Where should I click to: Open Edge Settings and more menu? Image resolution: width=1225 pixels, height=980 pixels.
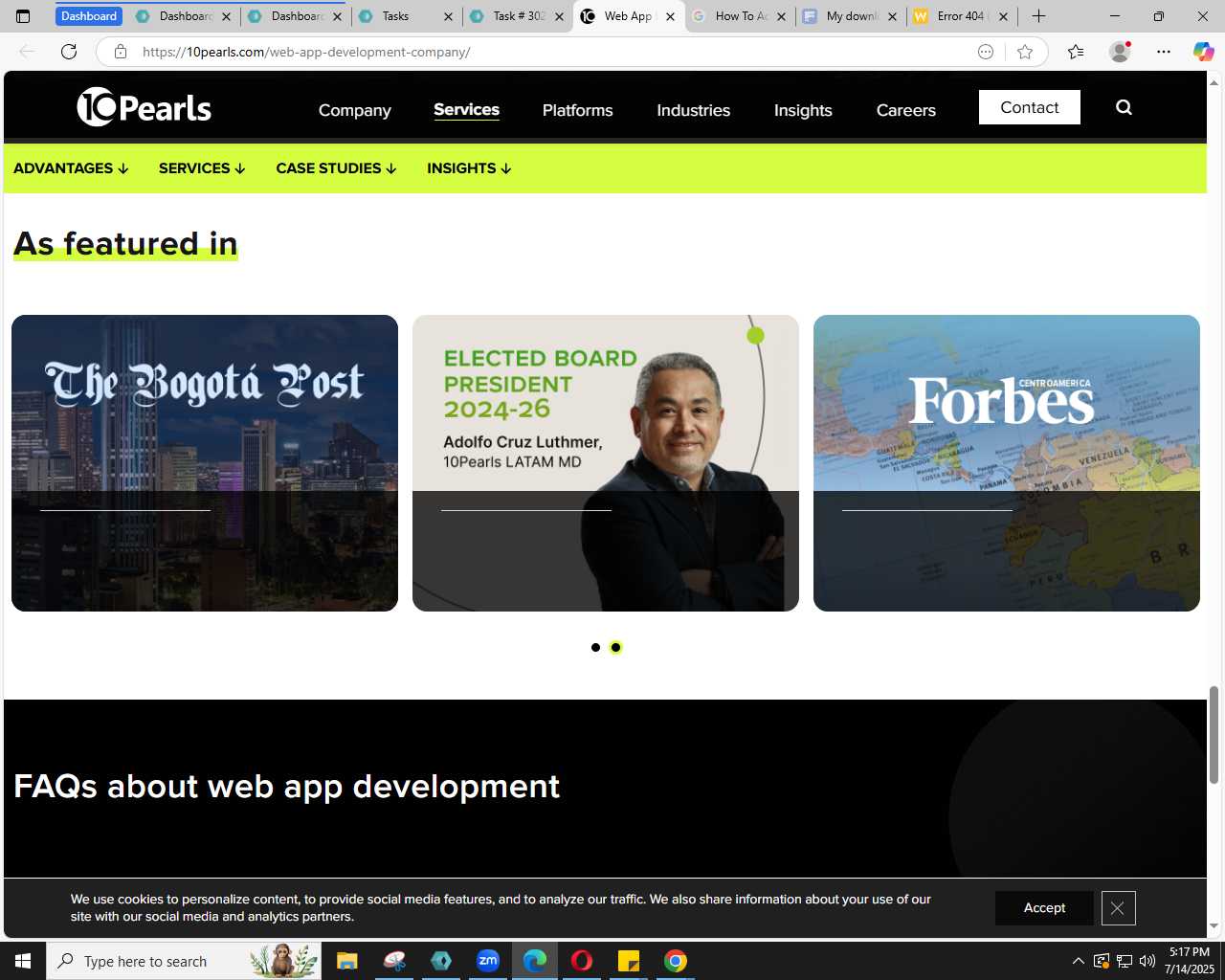pyautogui.click(x=1164, y=52)
